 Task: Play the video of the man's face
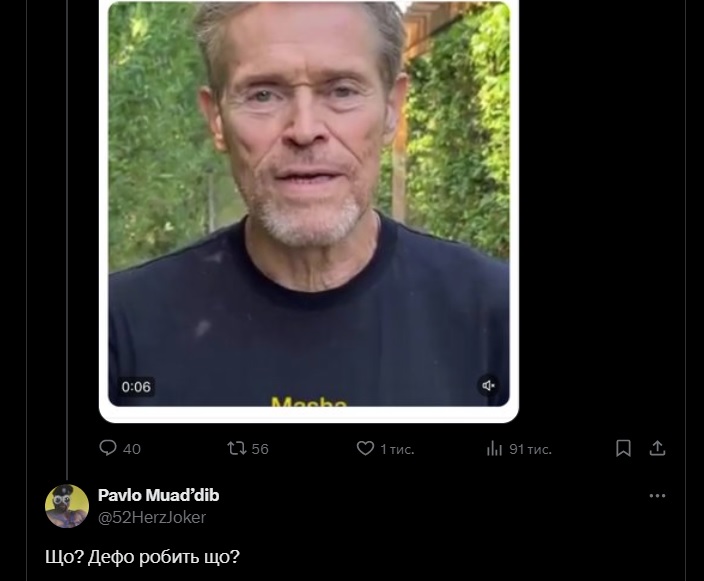(x=308, y=200)
